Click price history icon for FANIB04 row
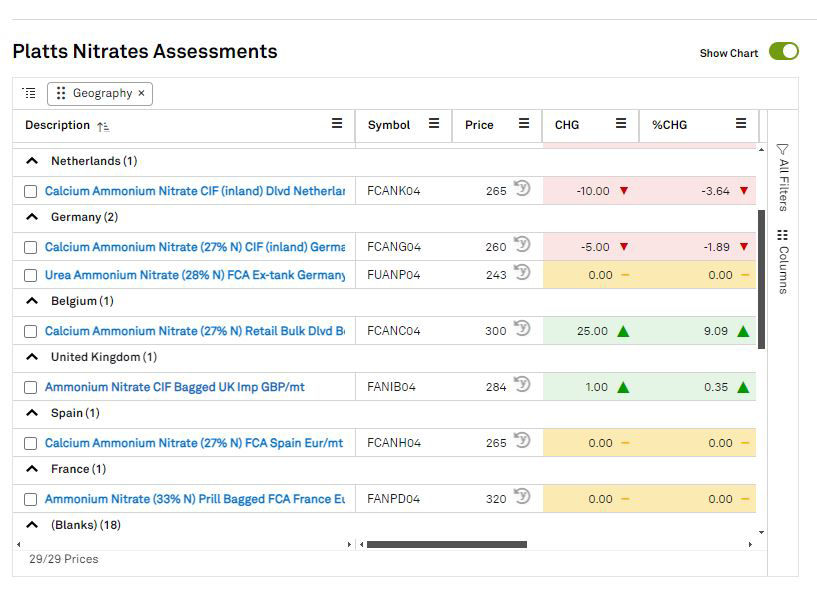The width and height of the screenshot is (817, 590). 522,385
